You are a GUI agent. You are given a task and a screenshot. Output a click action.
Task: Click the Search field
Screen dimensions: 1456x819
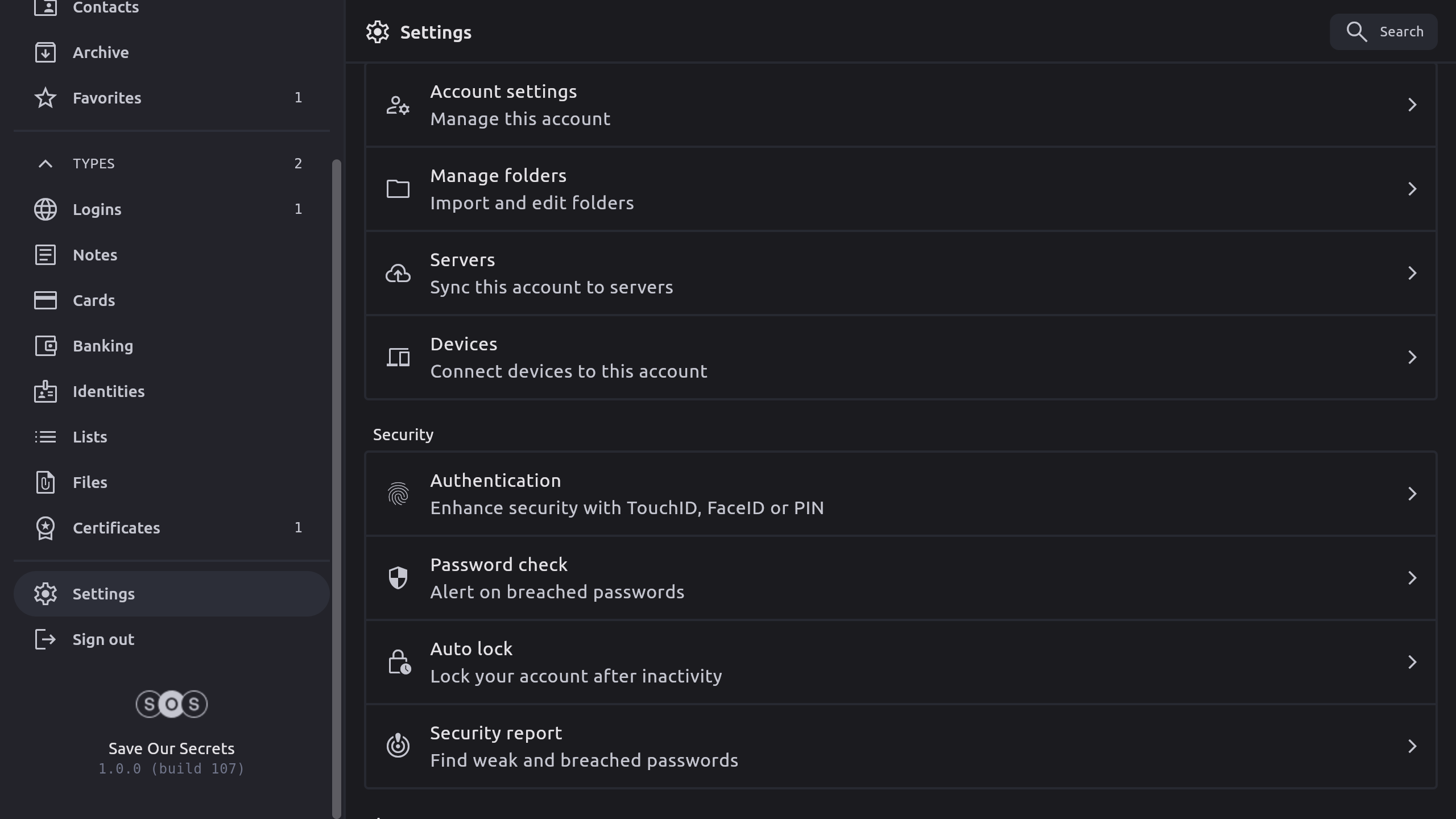[1383, 32]
